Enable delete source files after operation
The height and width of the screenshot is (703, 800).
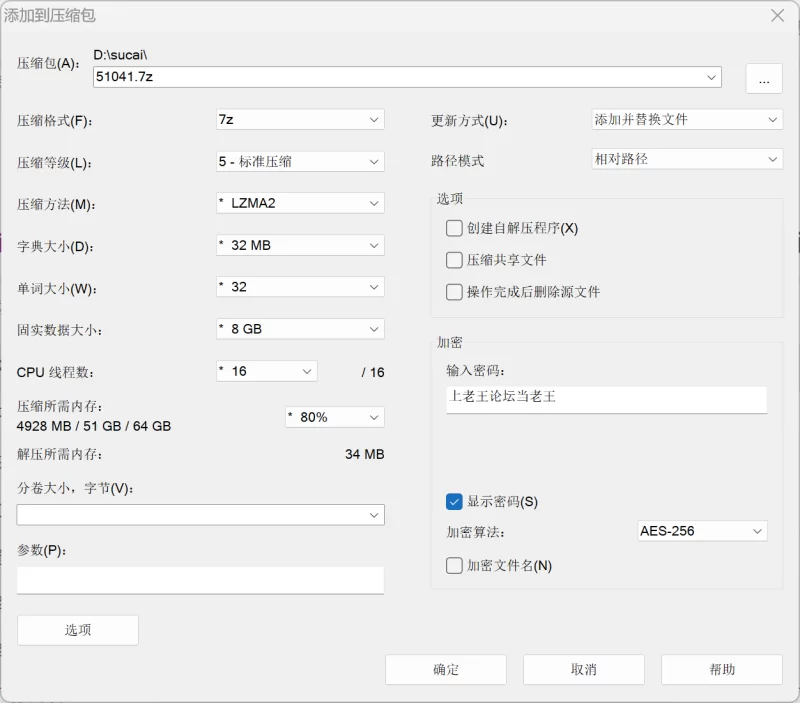click(455, 292)
